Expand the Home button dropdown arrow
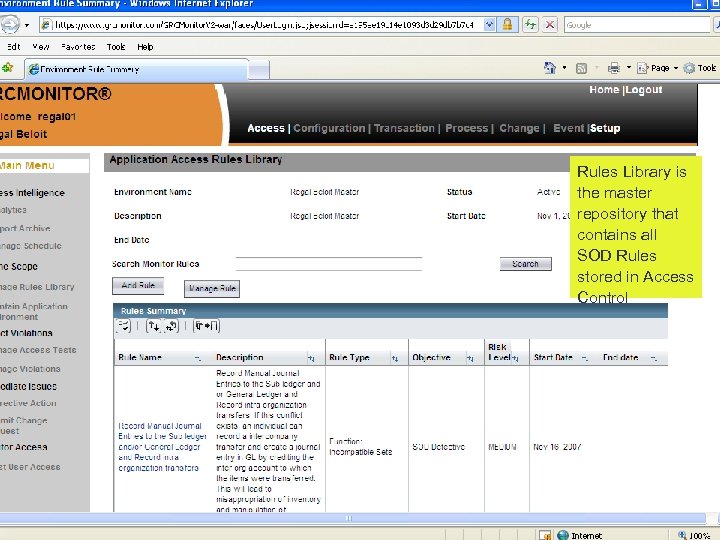Viewport: 720px width, 540px height. [564, 68]
